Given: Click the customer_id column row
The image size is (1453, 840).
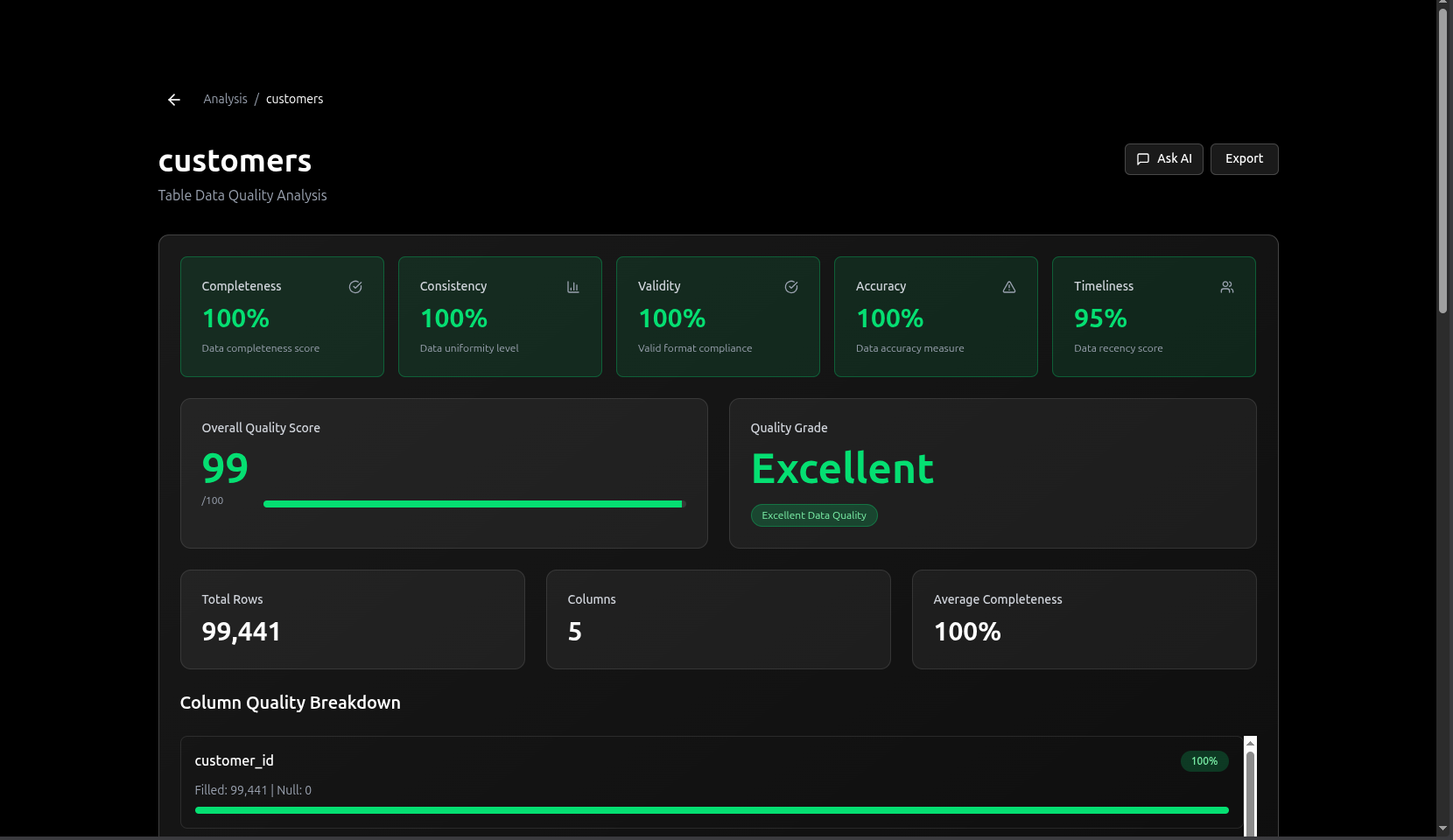Looking at the screenshot, I should [x=613, y=774].
